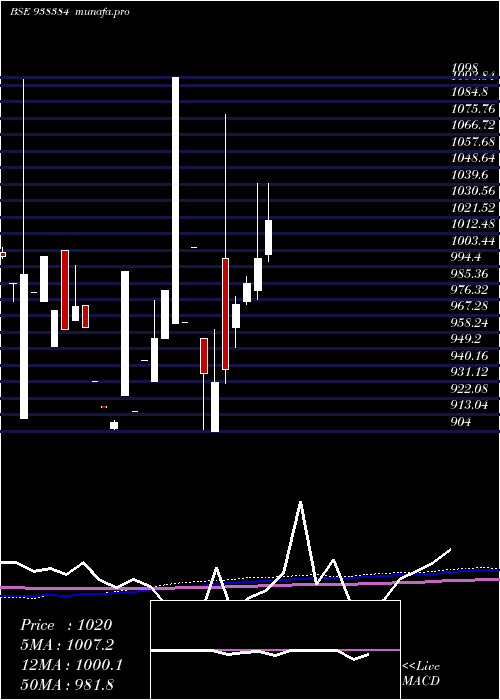The width and height of the screenshot is (500, 700).
Task: Select the 985.36 price level label
Action: [469, 273]
